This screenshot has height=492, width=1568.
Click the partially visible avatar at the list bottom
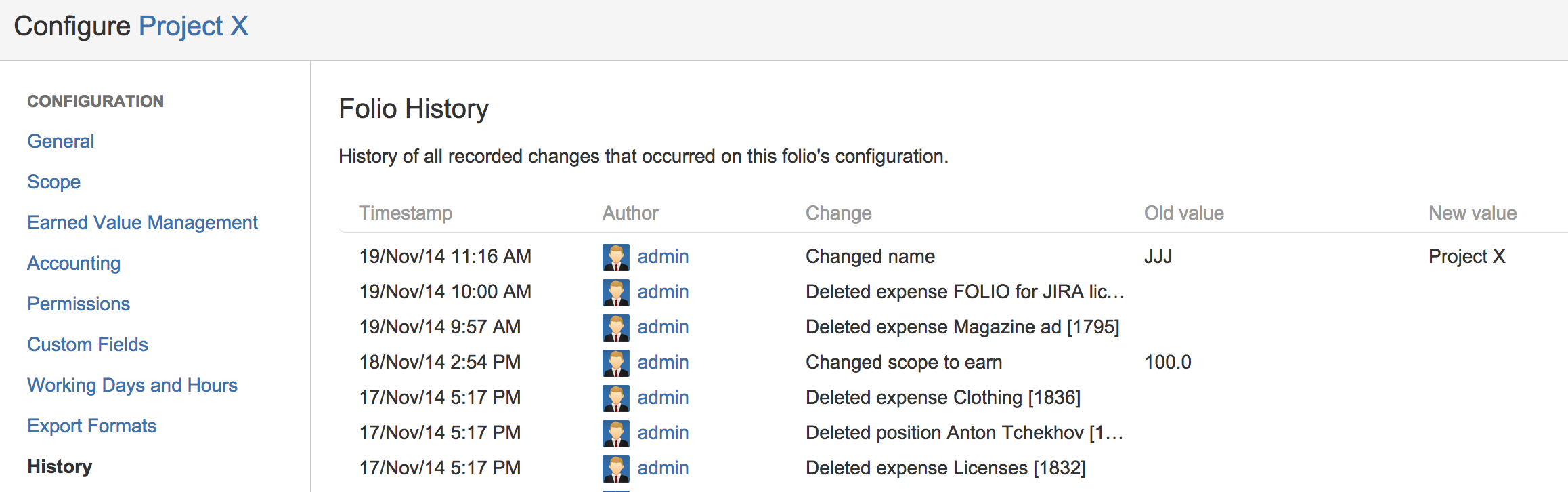[616, 489]
